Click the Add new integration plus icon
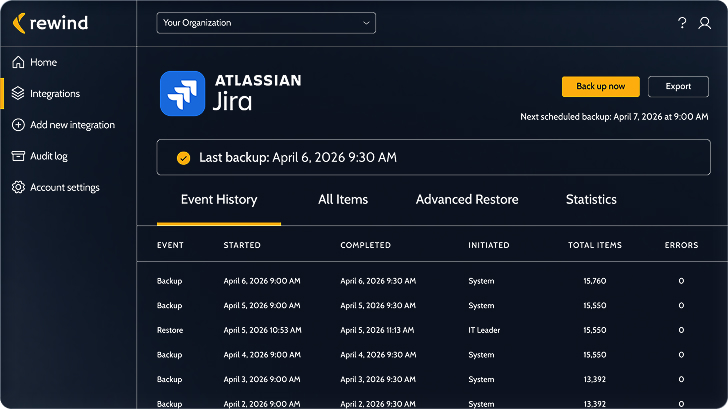The height and width of the screenshot is (409, 728). point(18,125)
